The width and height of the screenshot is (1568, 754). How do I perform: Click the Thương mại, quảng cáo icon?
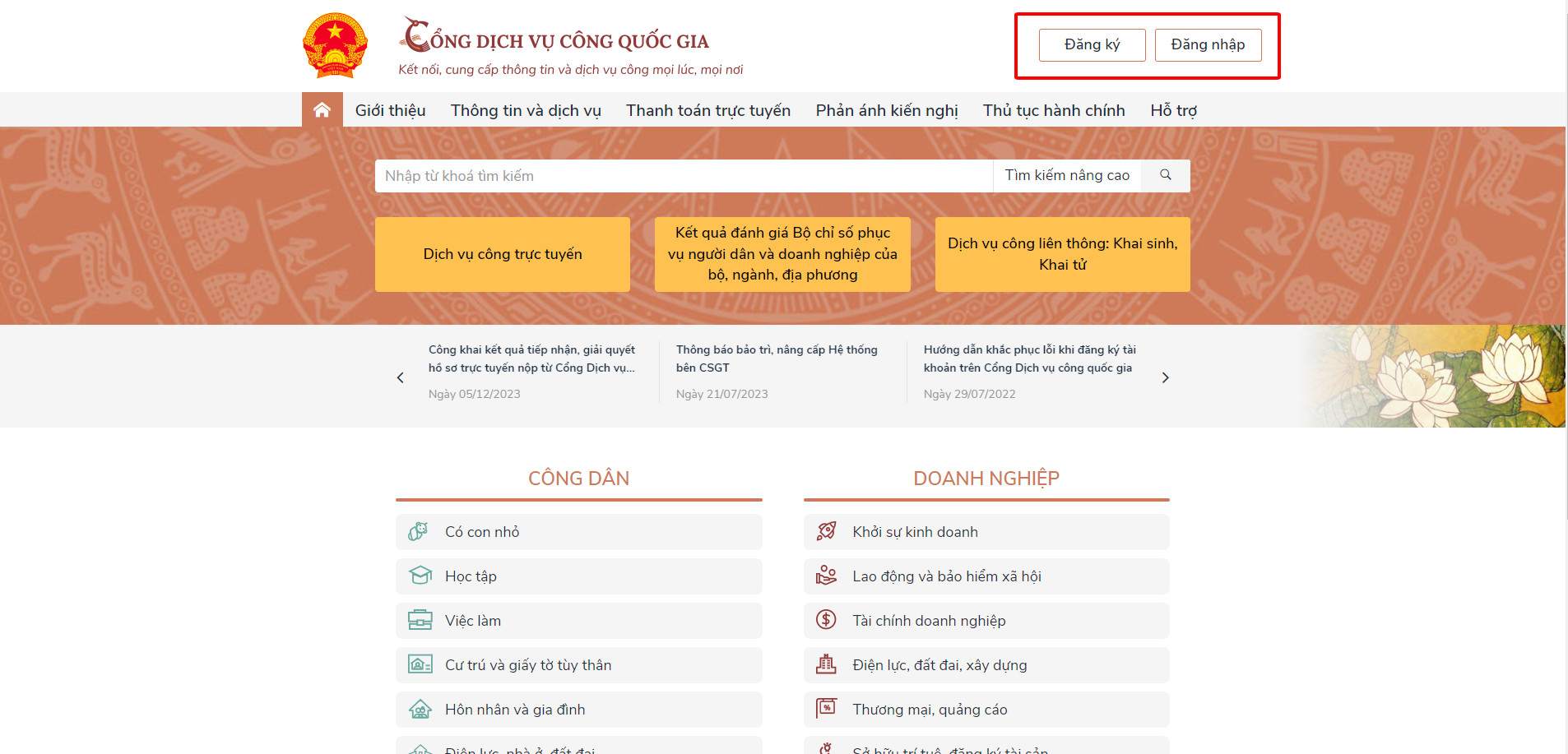pyautogui.click(x=827, y=708)
